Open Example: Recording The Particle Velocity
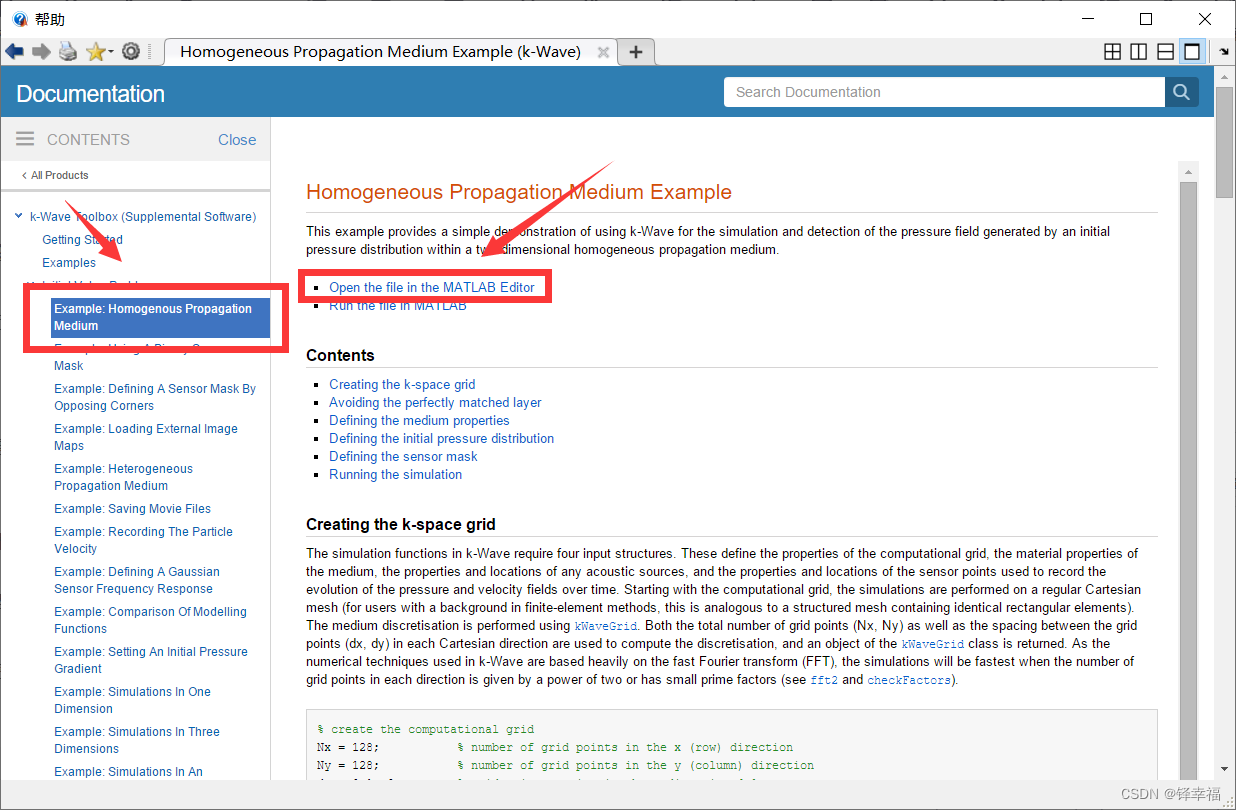Screen dimensions: 1236x810 143,540
